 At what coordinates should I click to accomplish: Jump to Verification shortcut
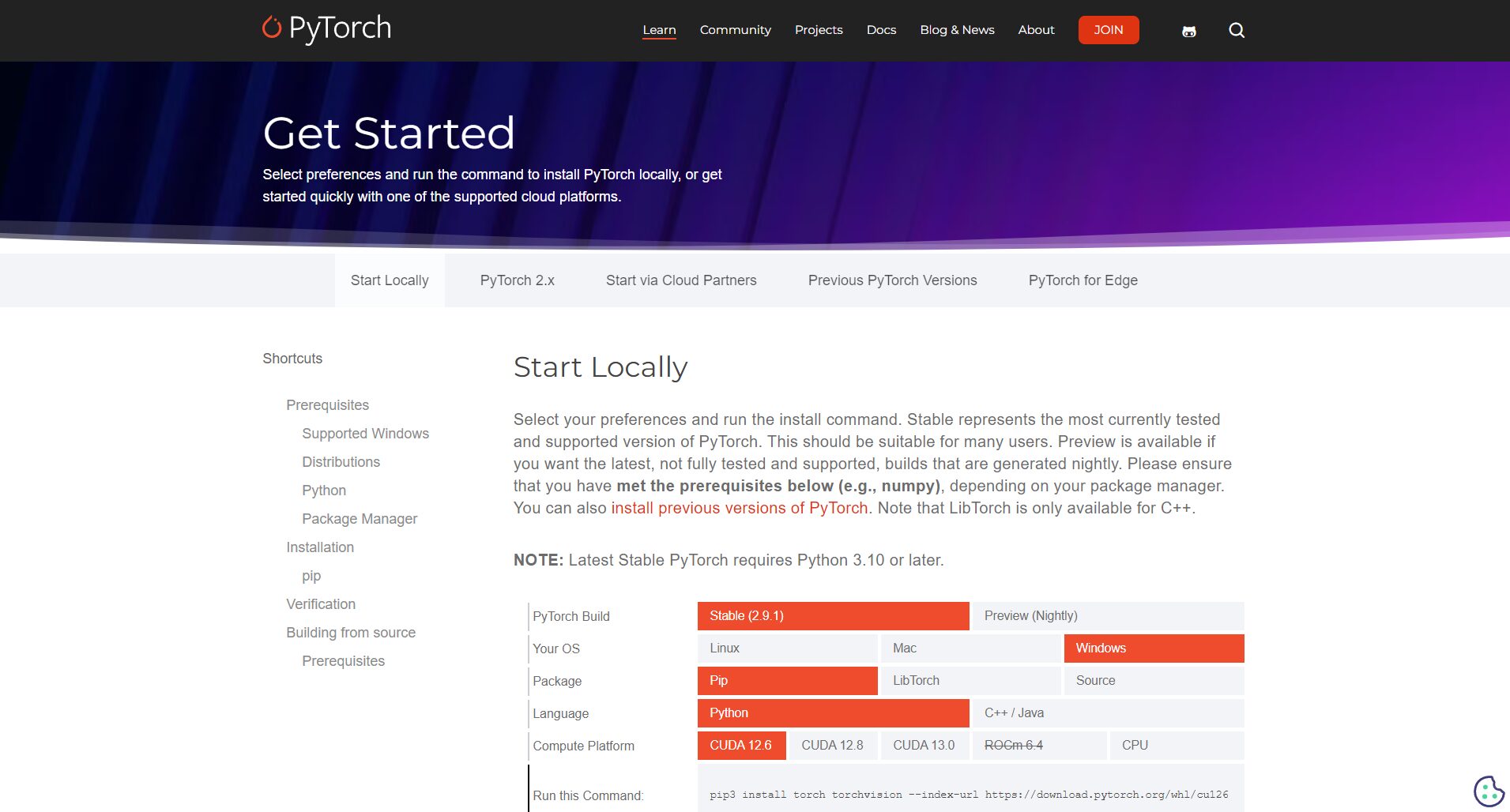321,604
